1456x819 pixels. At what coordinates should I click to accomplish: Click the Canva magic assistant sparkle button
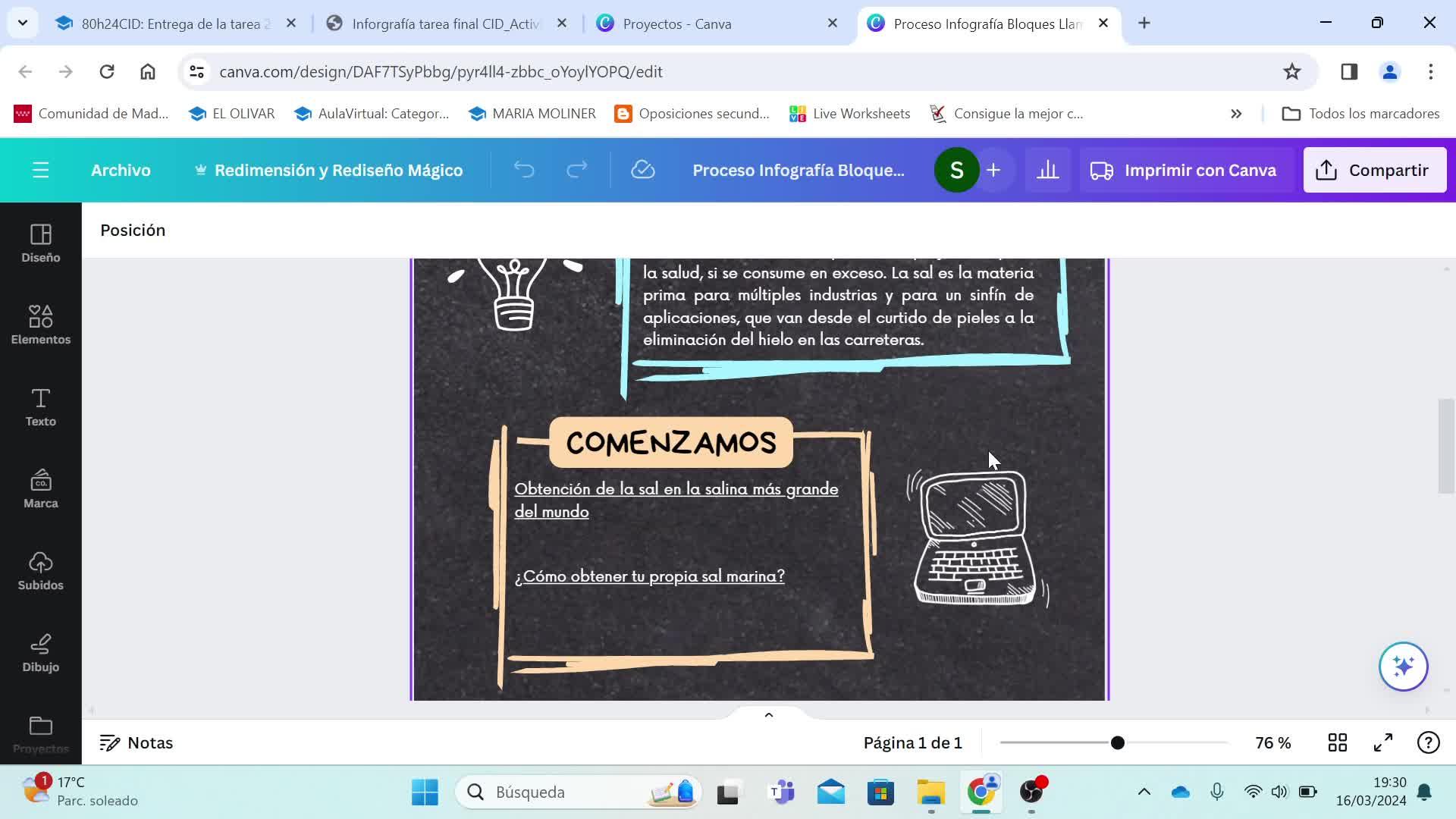pos(1403,667)
